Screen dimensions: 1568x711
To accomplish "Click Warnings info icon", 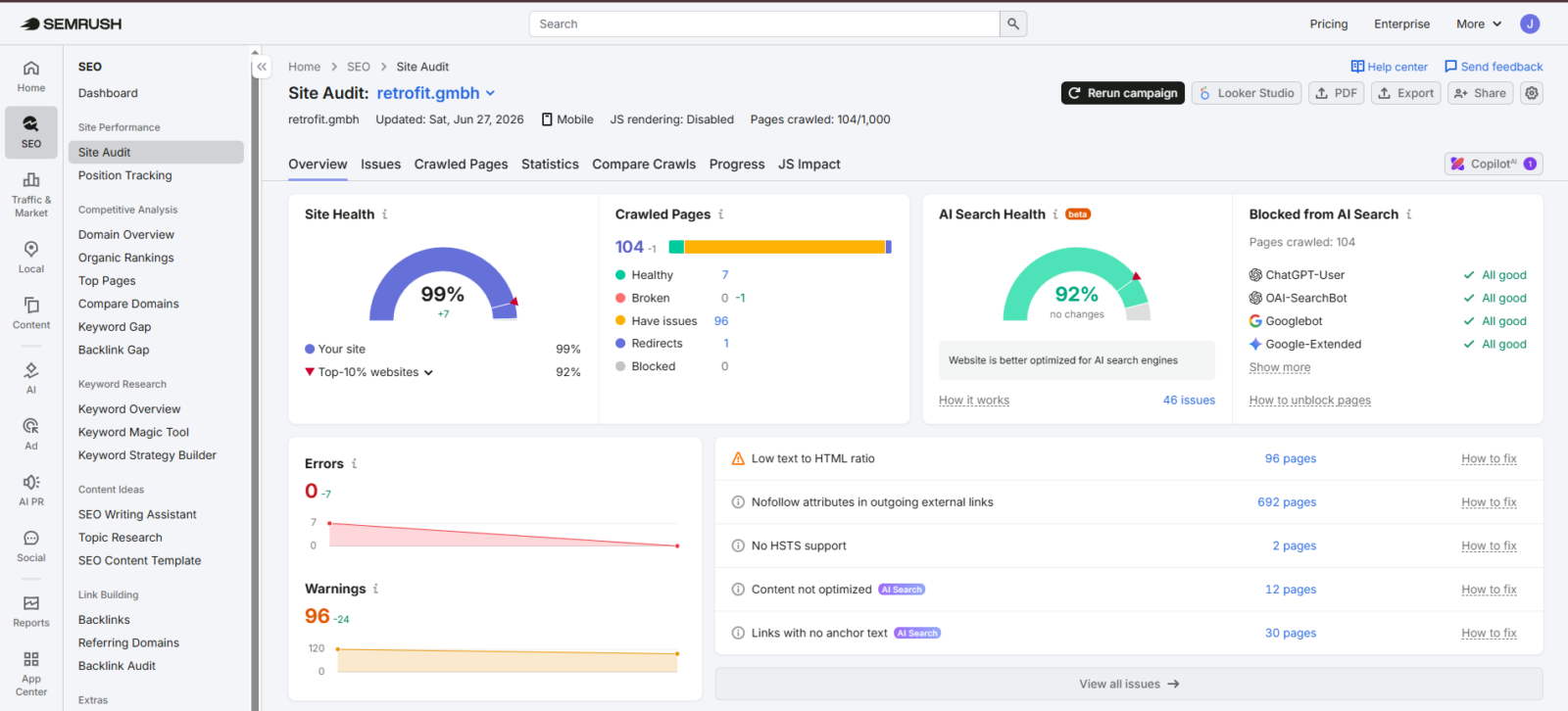I will point(375,589).
